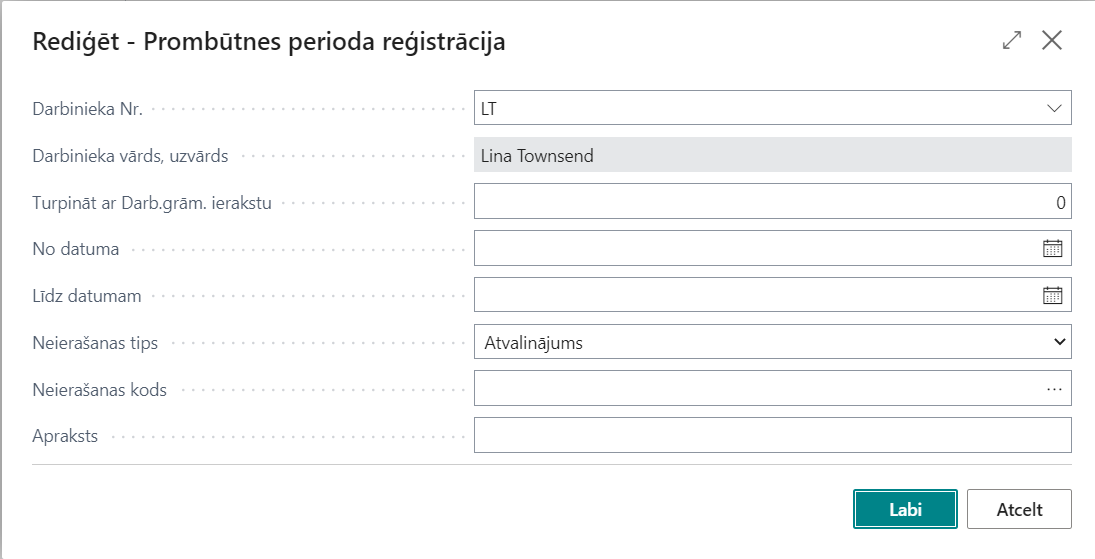Click the No datuma field label
The image size is (1095, 559).
[76, 249]
